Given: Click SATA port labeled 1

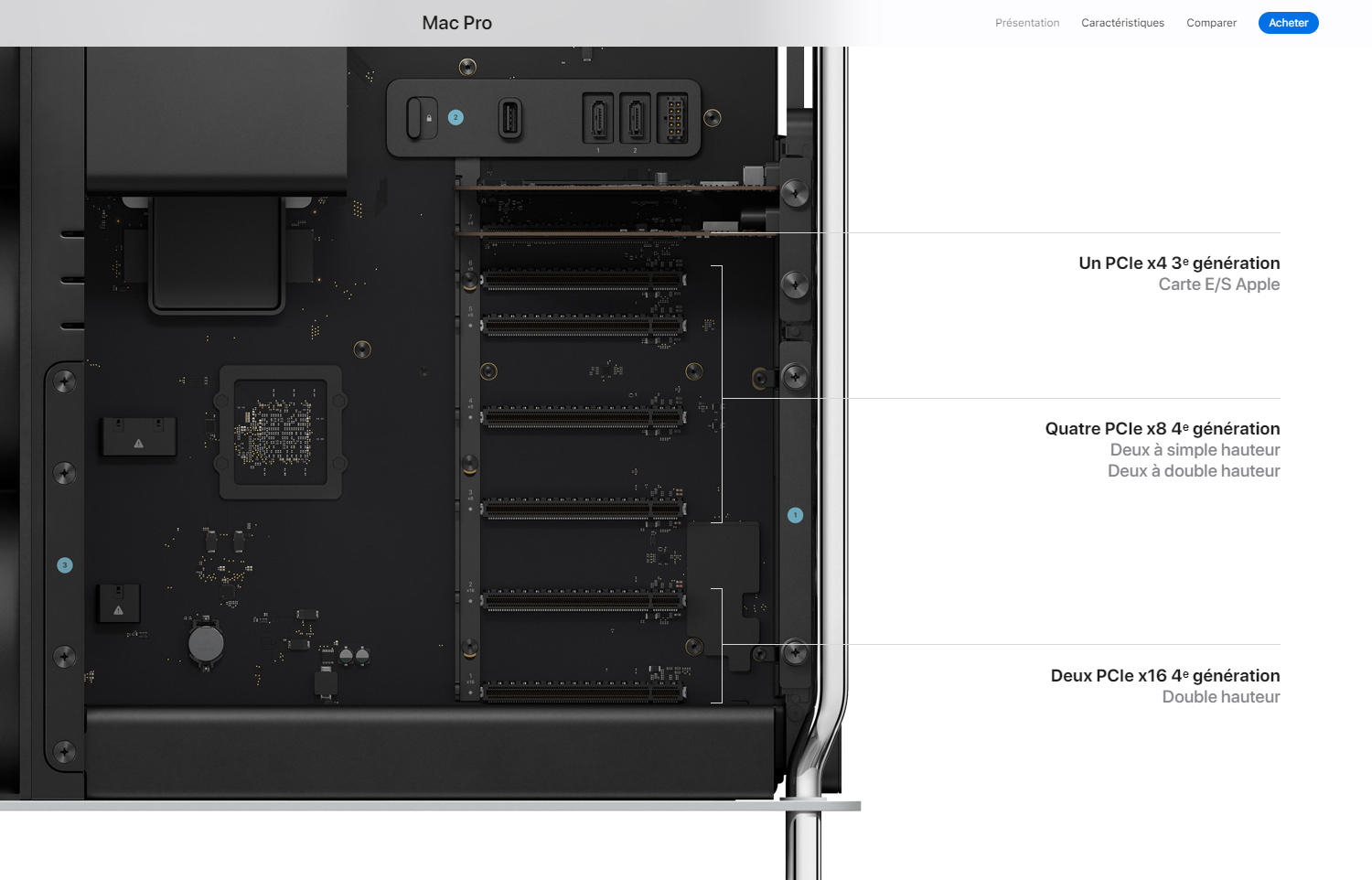Looking at the screenshot, I should tap(598, 119).
